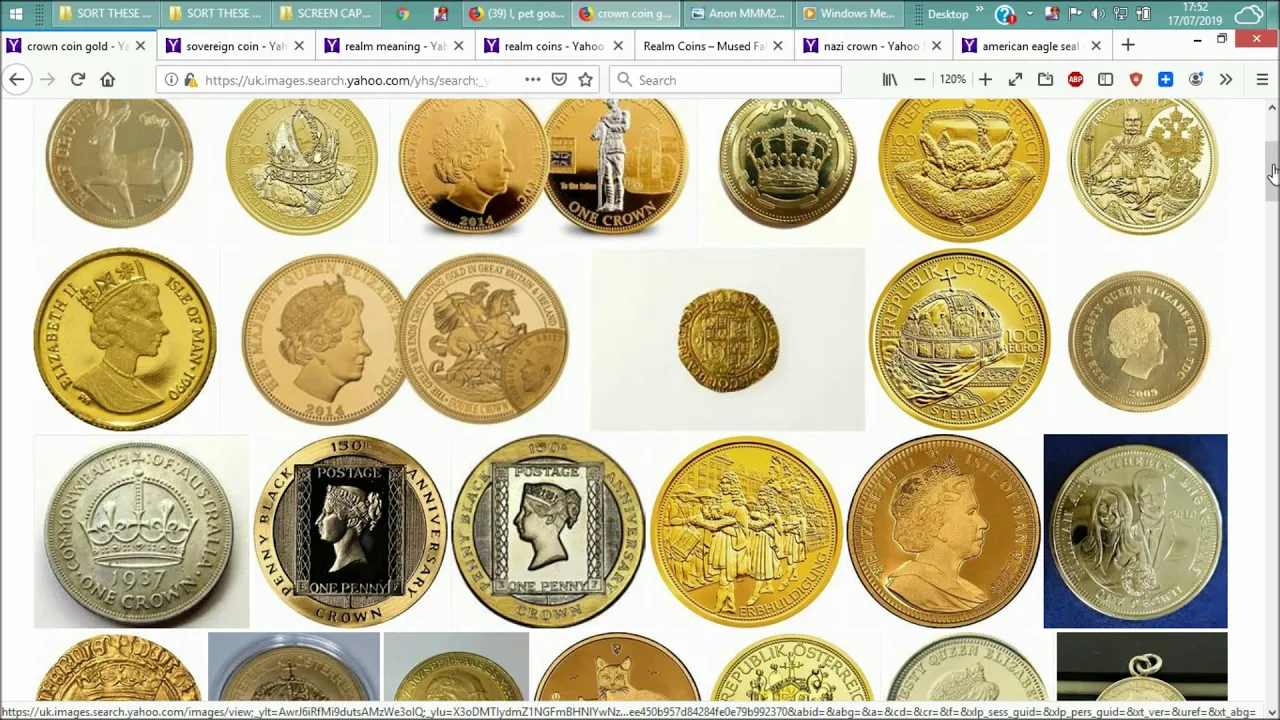Screen dimensions: 1280x720
Task: Zoom in with the plus button
Action: [985, 80]
